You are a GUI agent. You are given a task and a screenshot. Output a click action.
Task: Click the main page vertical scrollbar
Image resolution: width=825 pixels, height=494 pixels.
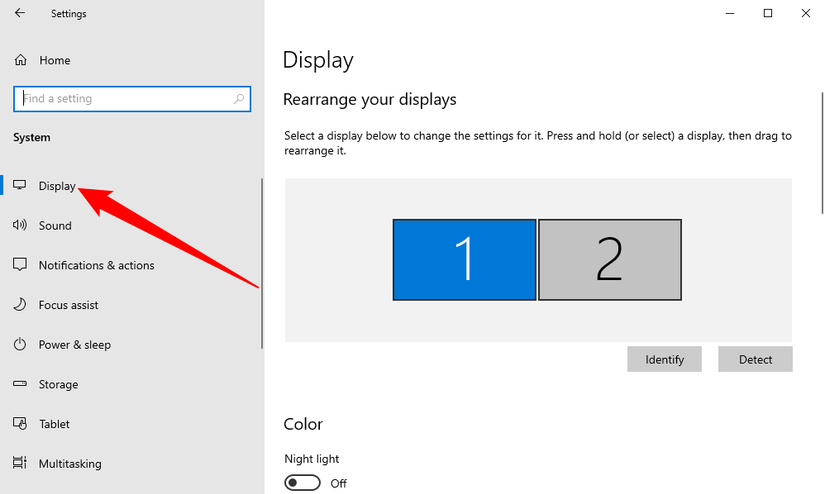click(x=822, y=153)
